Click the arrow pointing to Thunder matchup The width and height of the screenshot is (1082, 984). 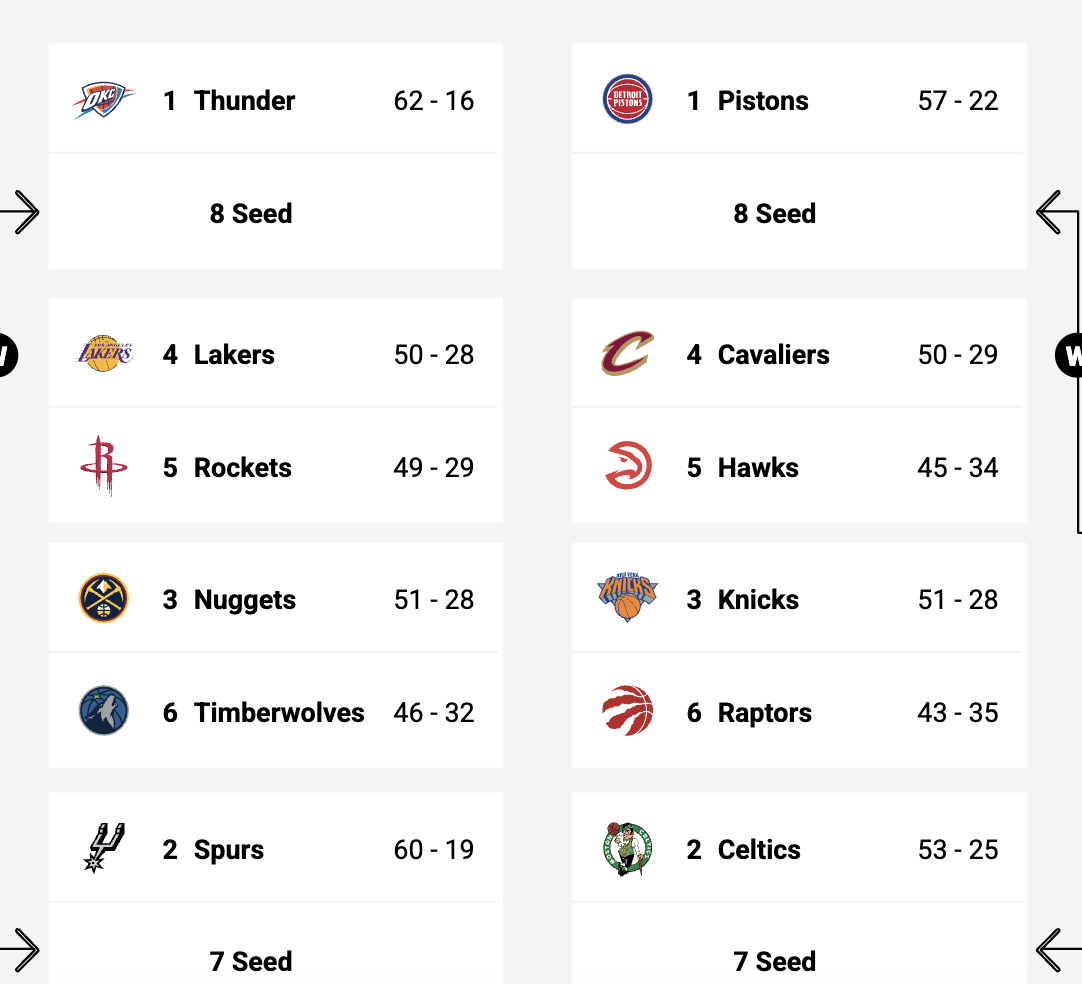(22, 212)
